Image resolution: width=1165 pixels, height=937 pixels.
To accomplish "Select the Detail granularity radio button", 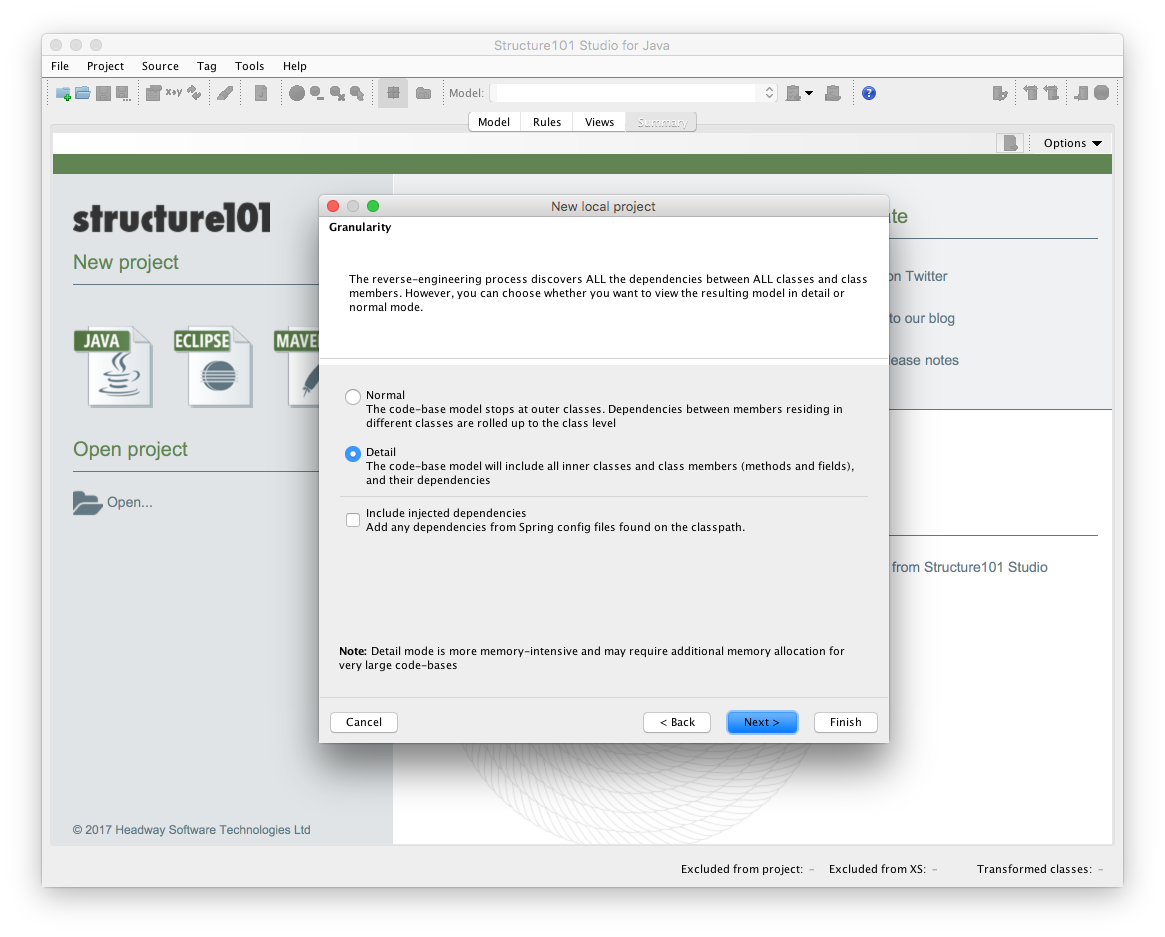I will coord(353,454).
